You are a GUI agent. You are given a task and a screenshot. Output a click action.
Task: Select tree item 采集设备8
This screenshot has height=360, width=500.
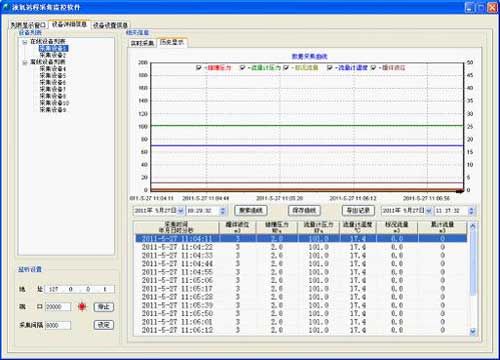point(53,96)
